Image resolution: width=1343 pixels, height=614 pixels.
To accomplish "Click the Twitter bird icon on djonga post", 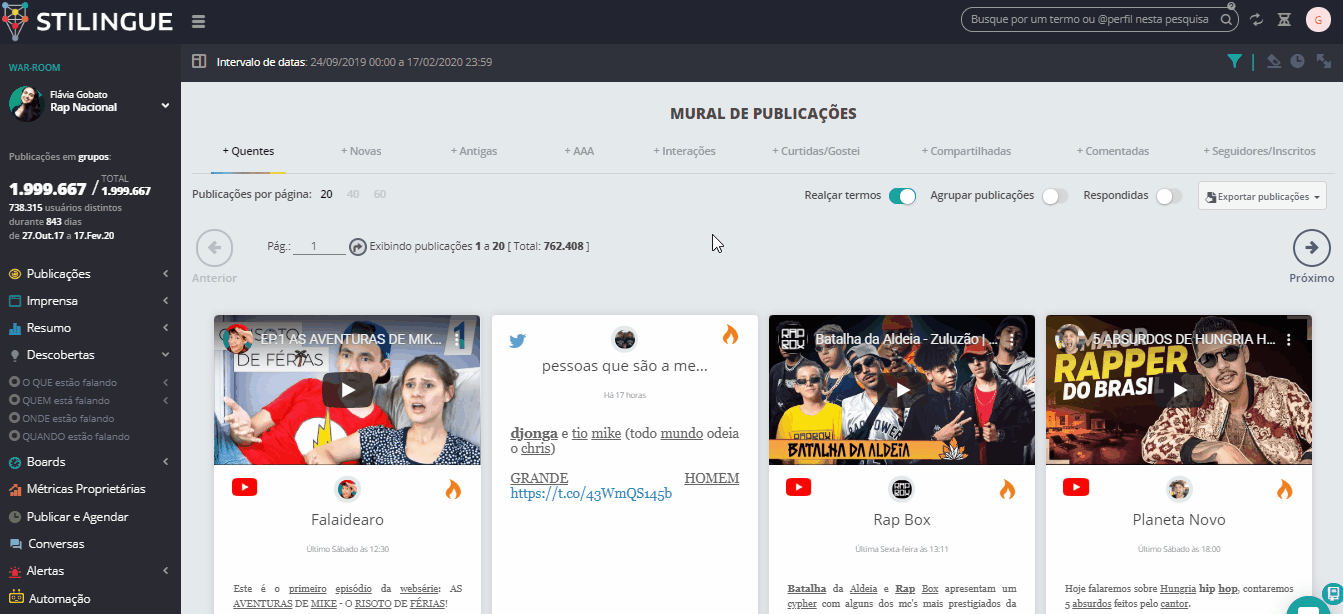I will click(x=517, y=340).
